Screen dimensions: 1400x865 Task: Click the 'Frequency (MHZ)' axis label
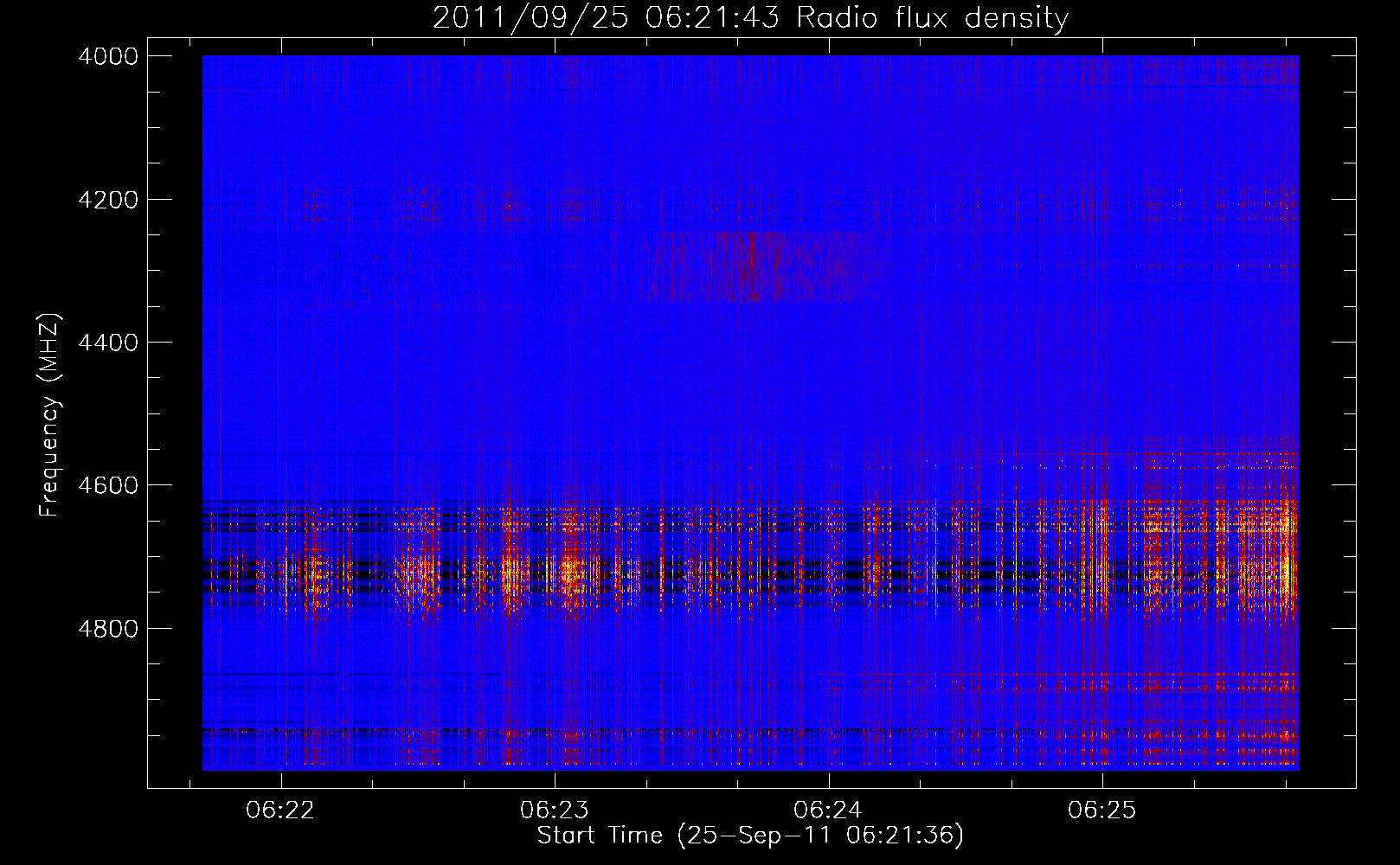(x=50, y=415)
